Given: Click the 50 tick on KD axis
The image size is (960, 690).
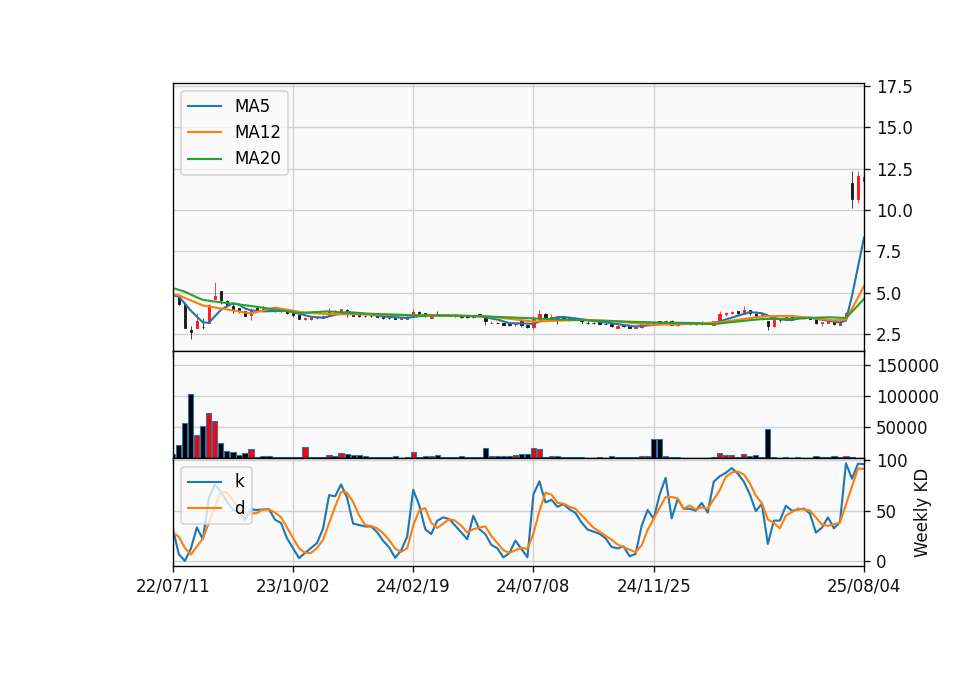Looking at the screenshot, I should click(887, 511).
